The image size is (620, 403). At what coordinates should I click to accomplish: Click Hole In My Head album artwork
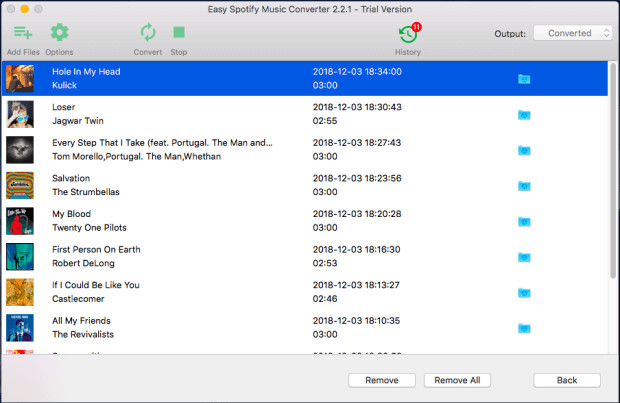(x=20, y=79)
